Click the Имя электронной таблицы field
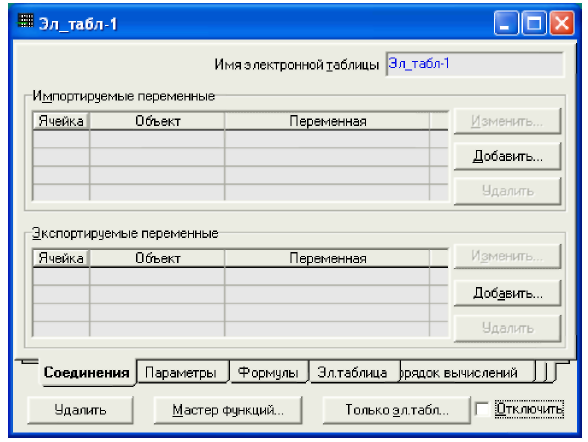This screenshot has width=588, height=442. coord(475,64)
